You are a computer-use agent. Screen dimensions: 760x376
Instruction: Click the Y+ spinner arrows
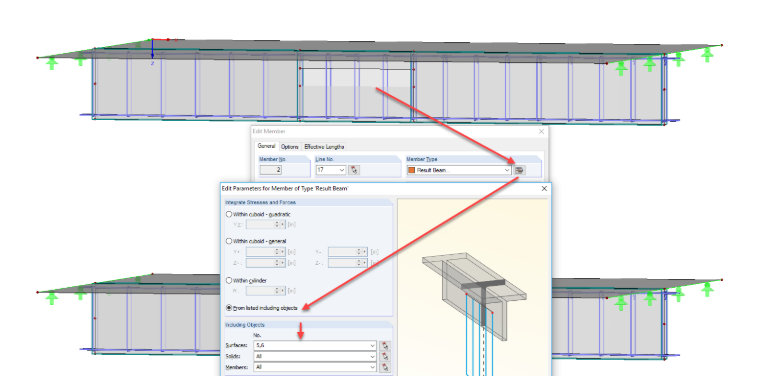278,251
